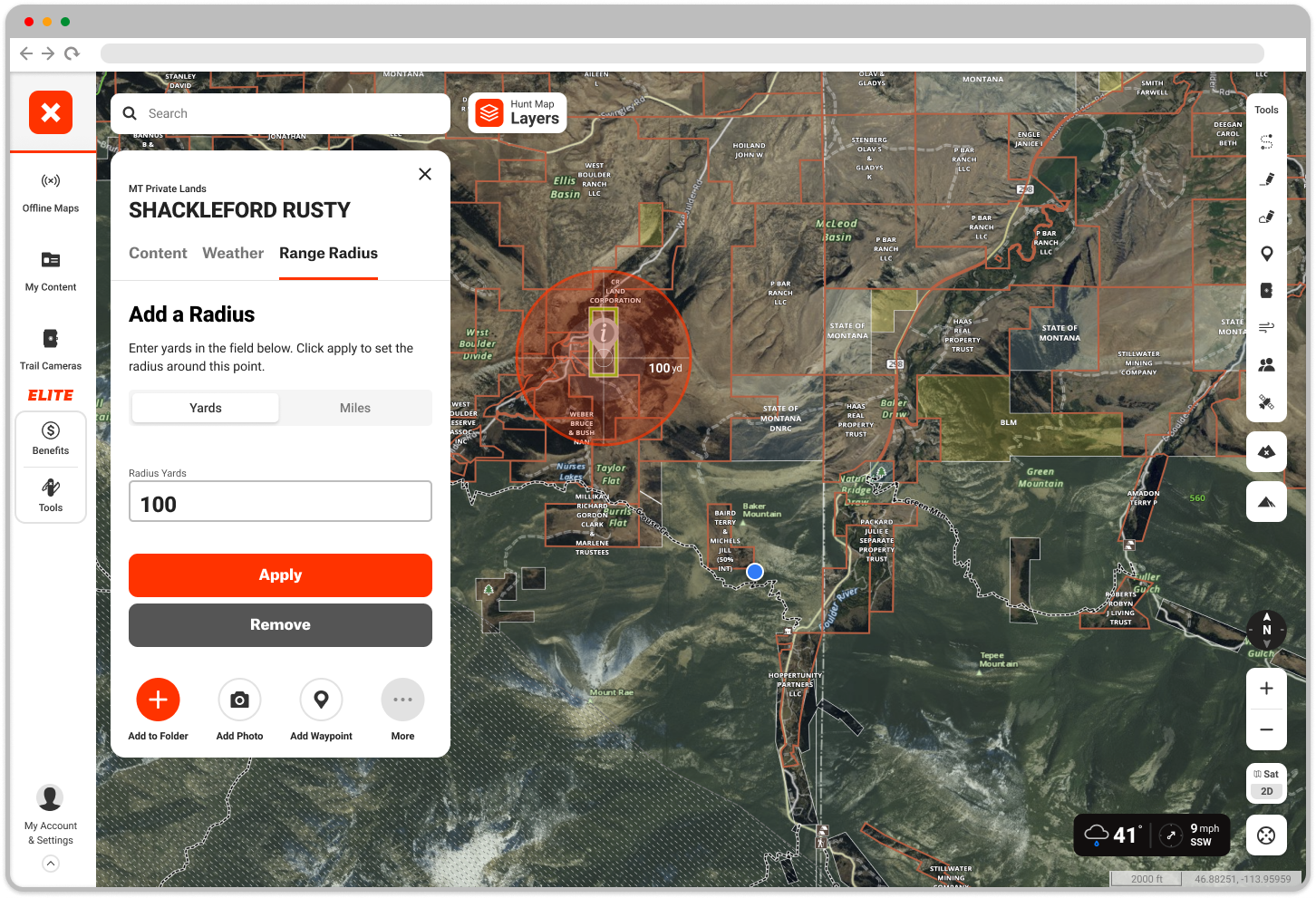Click the location tracking button

(1267, 835)
